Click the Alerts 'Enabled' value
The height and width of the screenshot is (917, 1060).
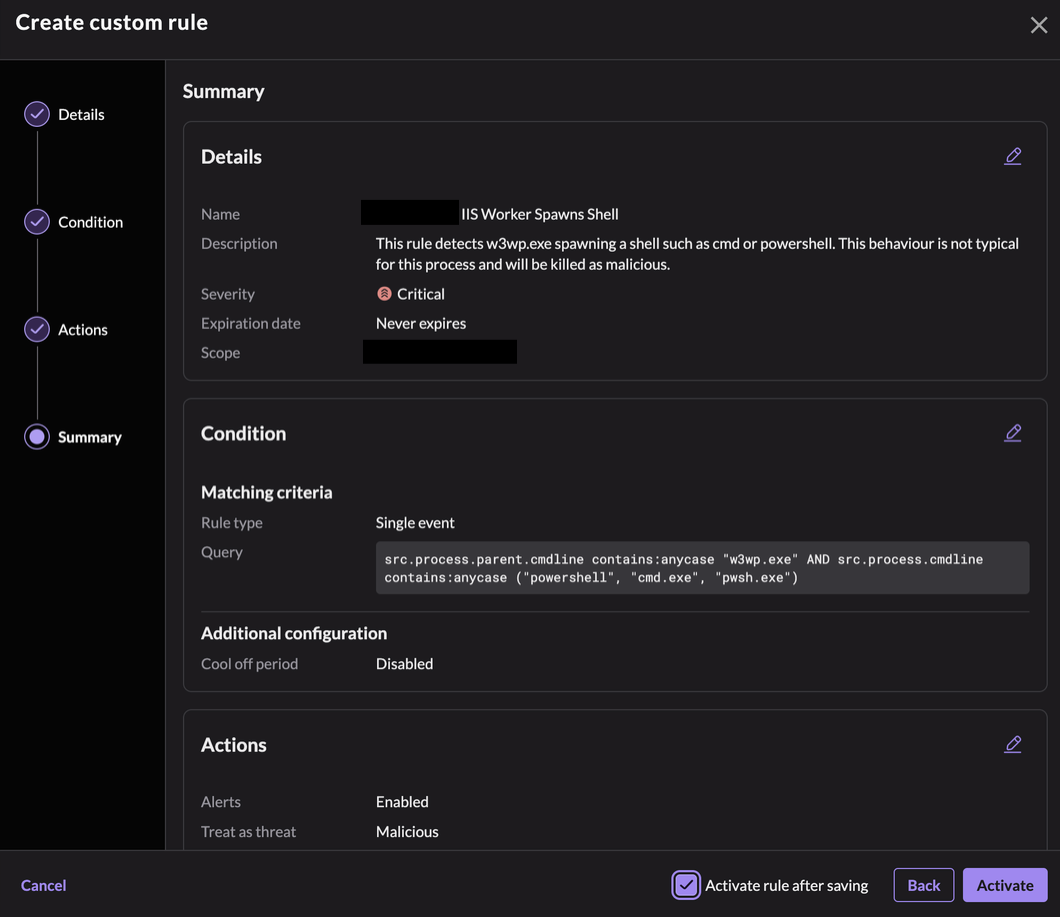[x=402, y=802]
